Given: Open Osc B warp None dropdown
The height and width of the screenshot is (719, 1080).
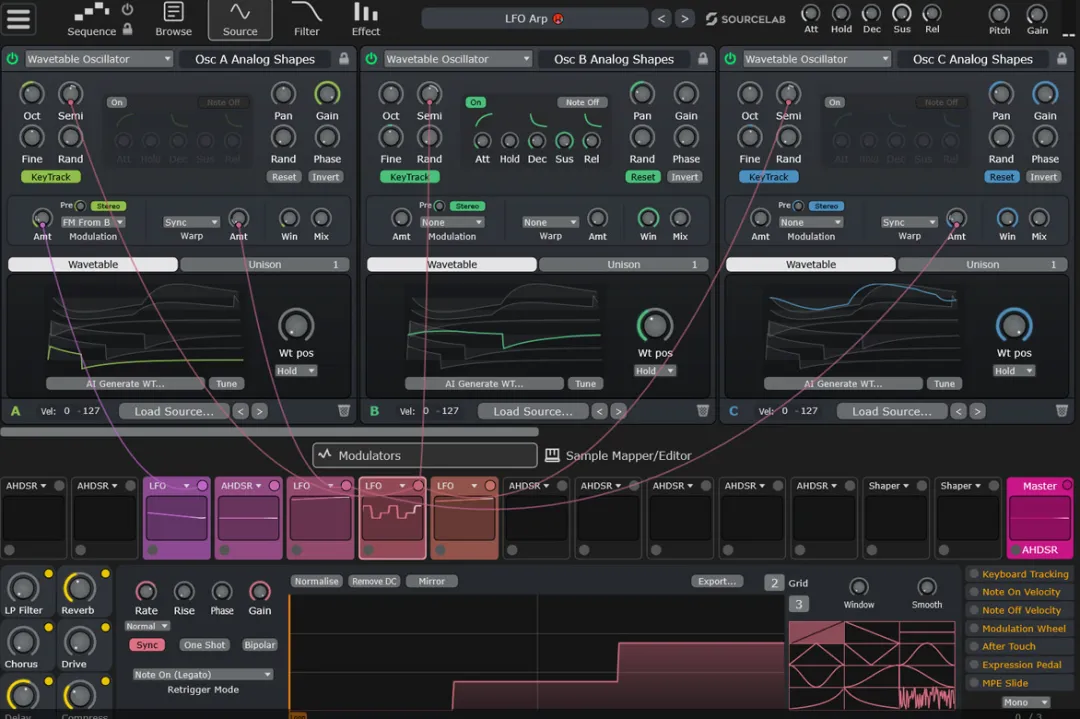Looking at the screenshot, I should tap(550, 222).
